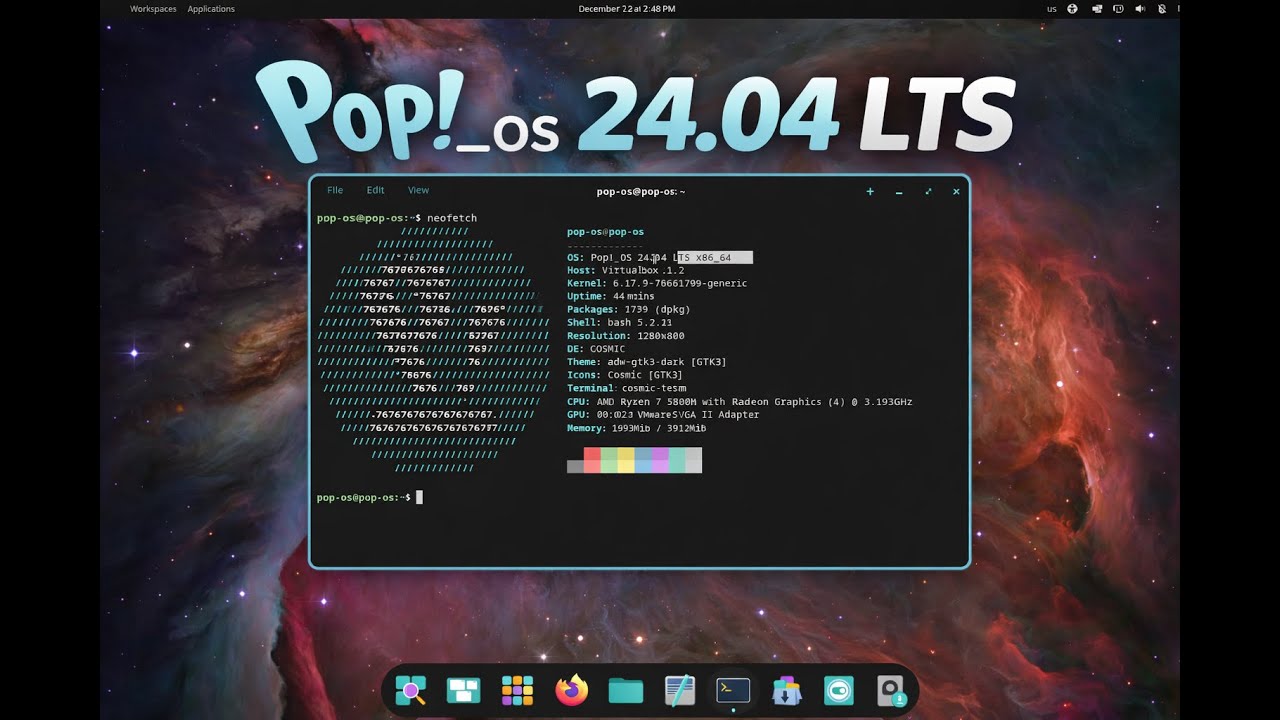This screenshot has width=1280, height=720.
Task: Click the Memory: 1993MiB / 3912MiB line
Action: point(637,428)
